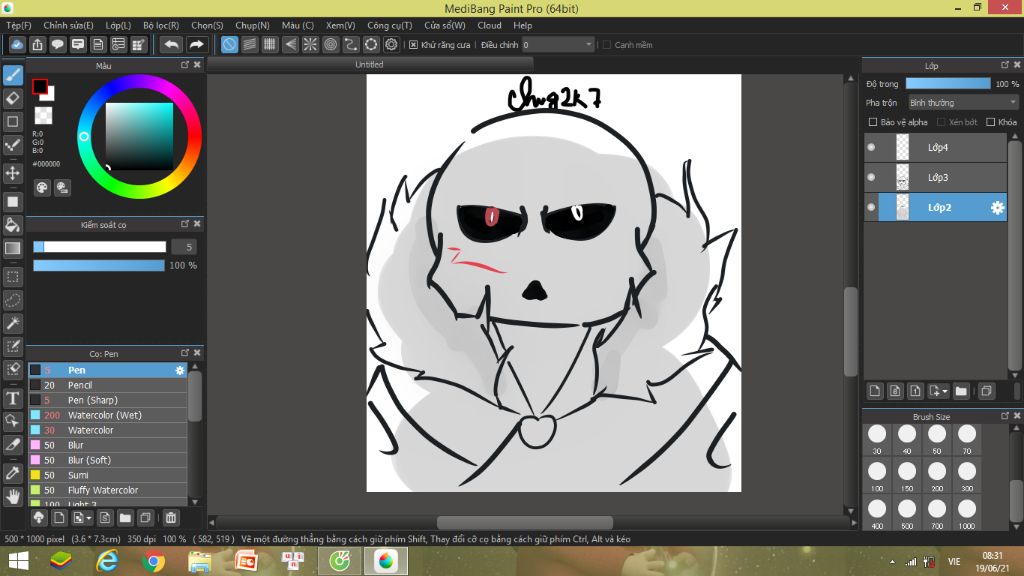Viewport: 1024px width, 576px height.
Task: Undock the Màu color panel
Action: [185, 65]
